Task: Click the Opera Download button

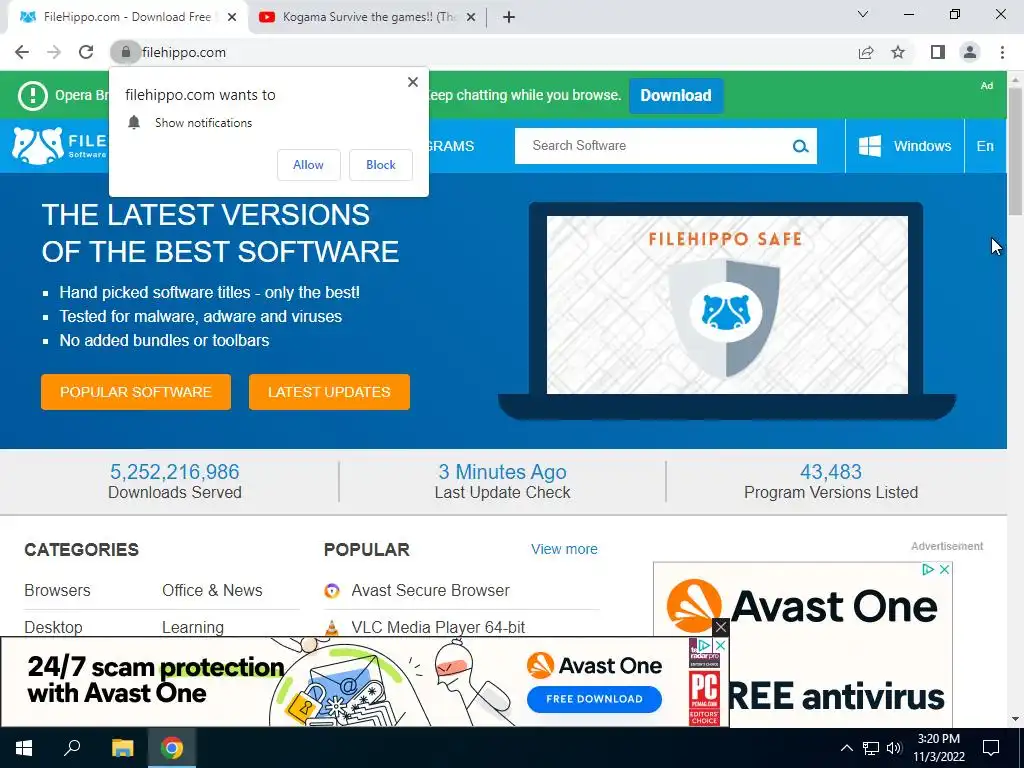Action: point(676,95)
